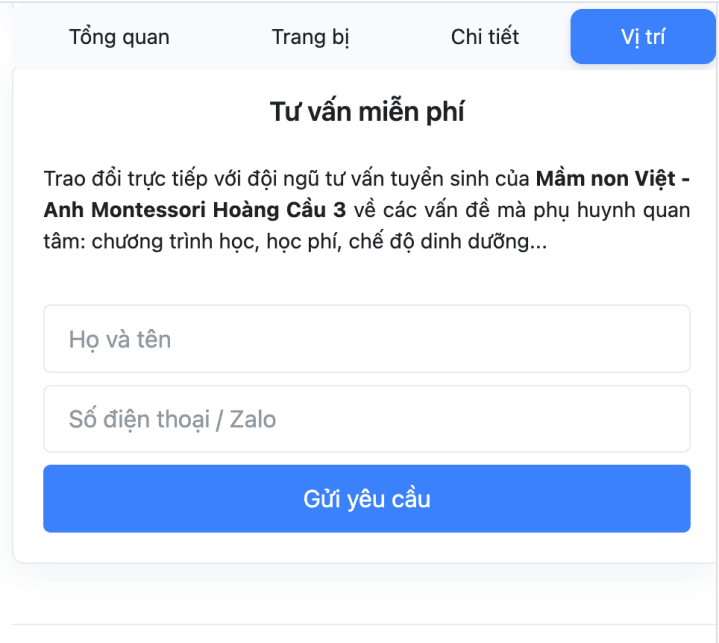Open the Trang bị tab

coord(310,37)
